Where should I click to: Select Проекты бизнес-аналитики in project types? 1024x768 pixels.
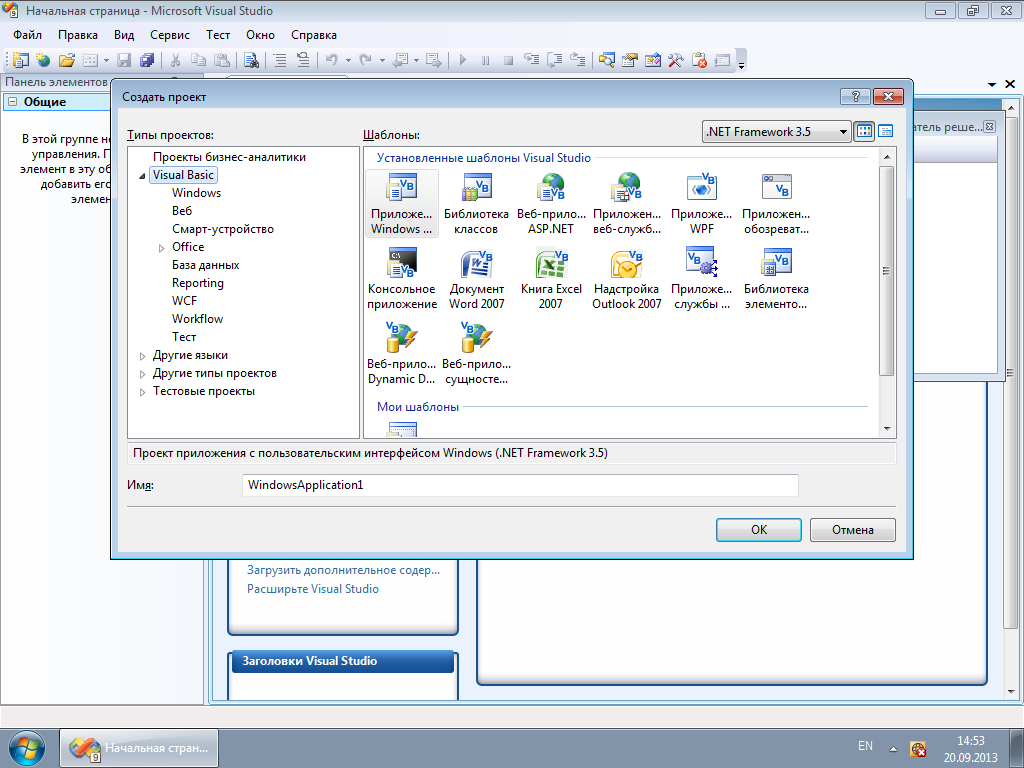(229, 157)
